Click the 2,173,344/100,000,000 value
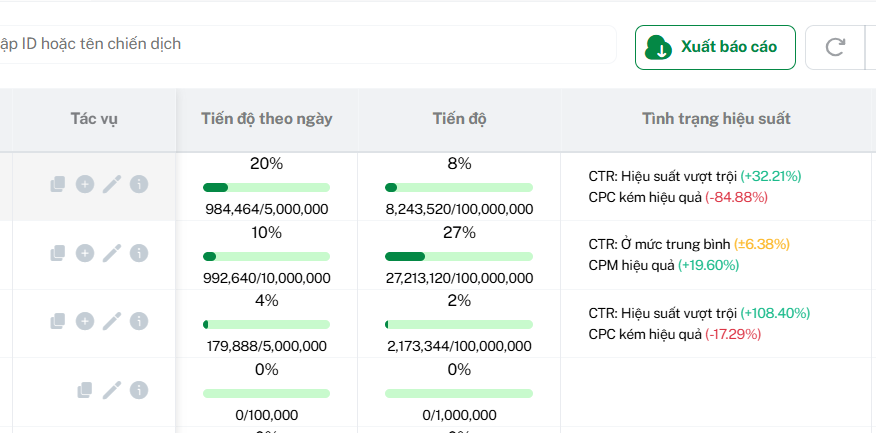The height and width of the screenshot is (433, 876). click(459, 346)
